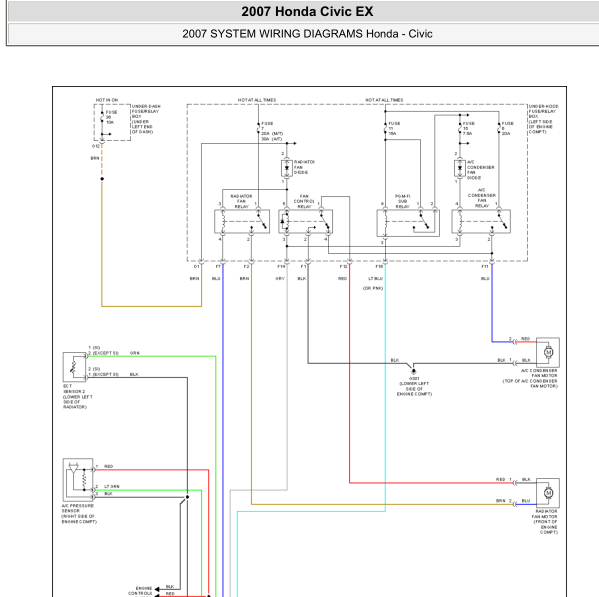
Task: Click the G301 ground point dot
Action: click(413, 371)
